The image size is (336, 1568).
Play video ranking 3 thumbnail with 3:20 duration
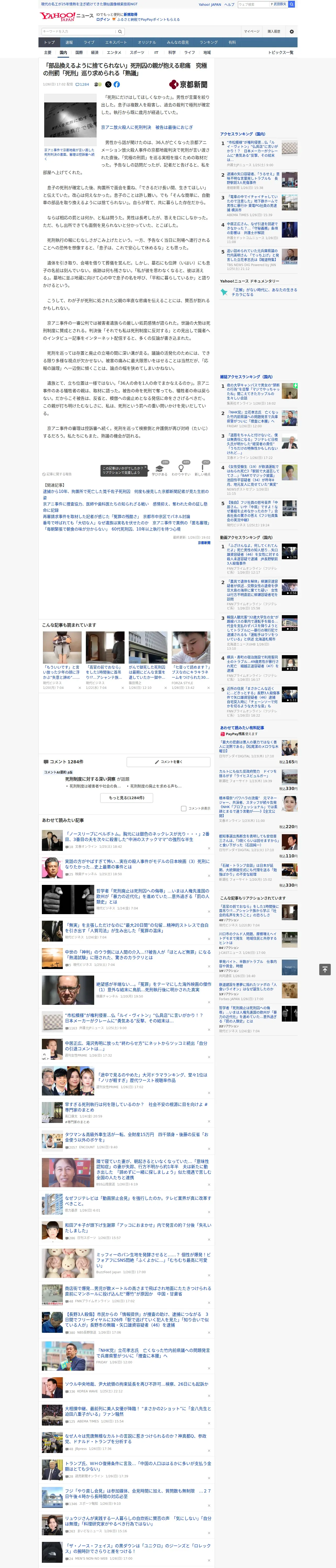click(x=290, y=623)
